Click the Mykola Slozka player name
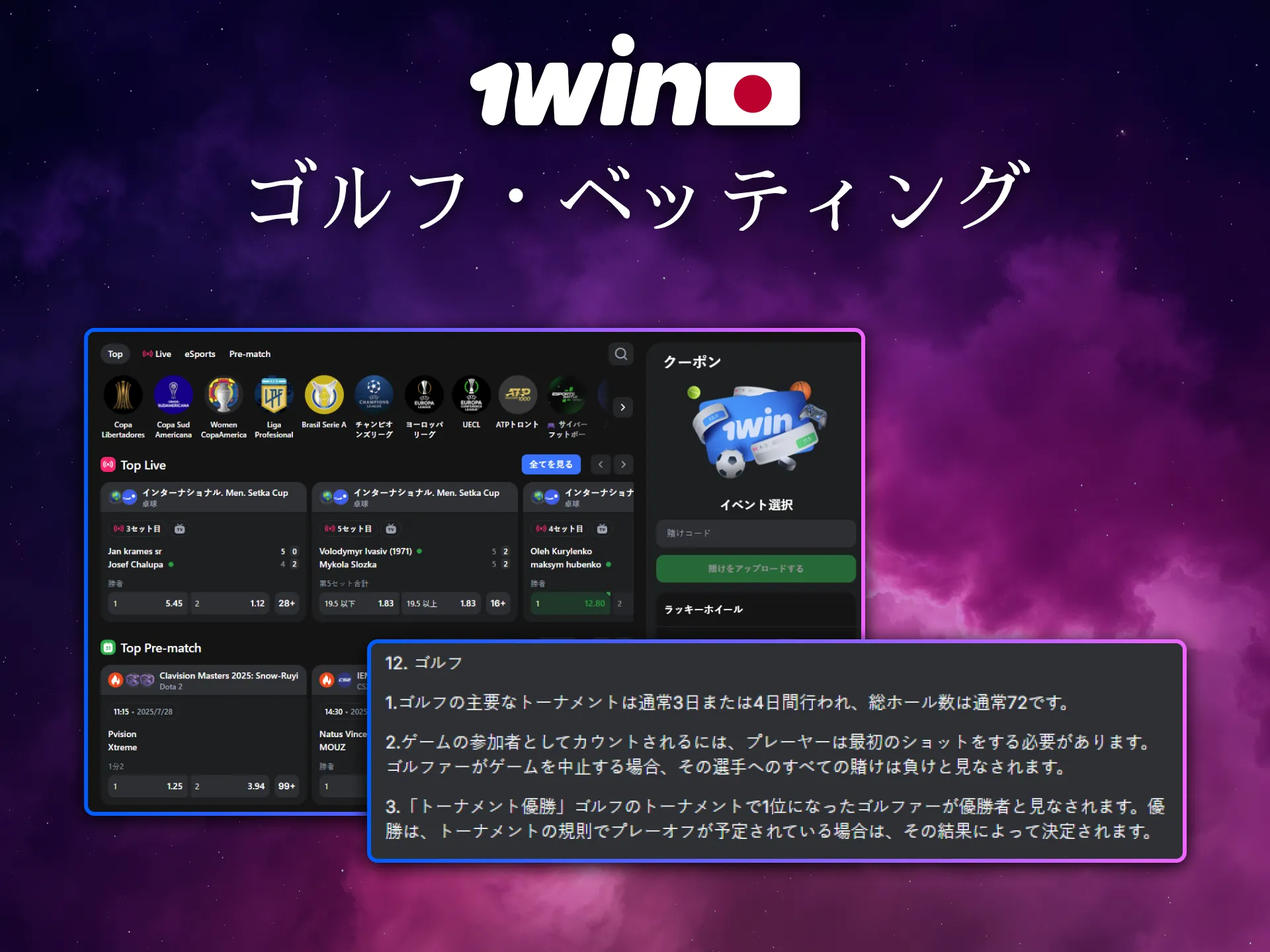 348,565
